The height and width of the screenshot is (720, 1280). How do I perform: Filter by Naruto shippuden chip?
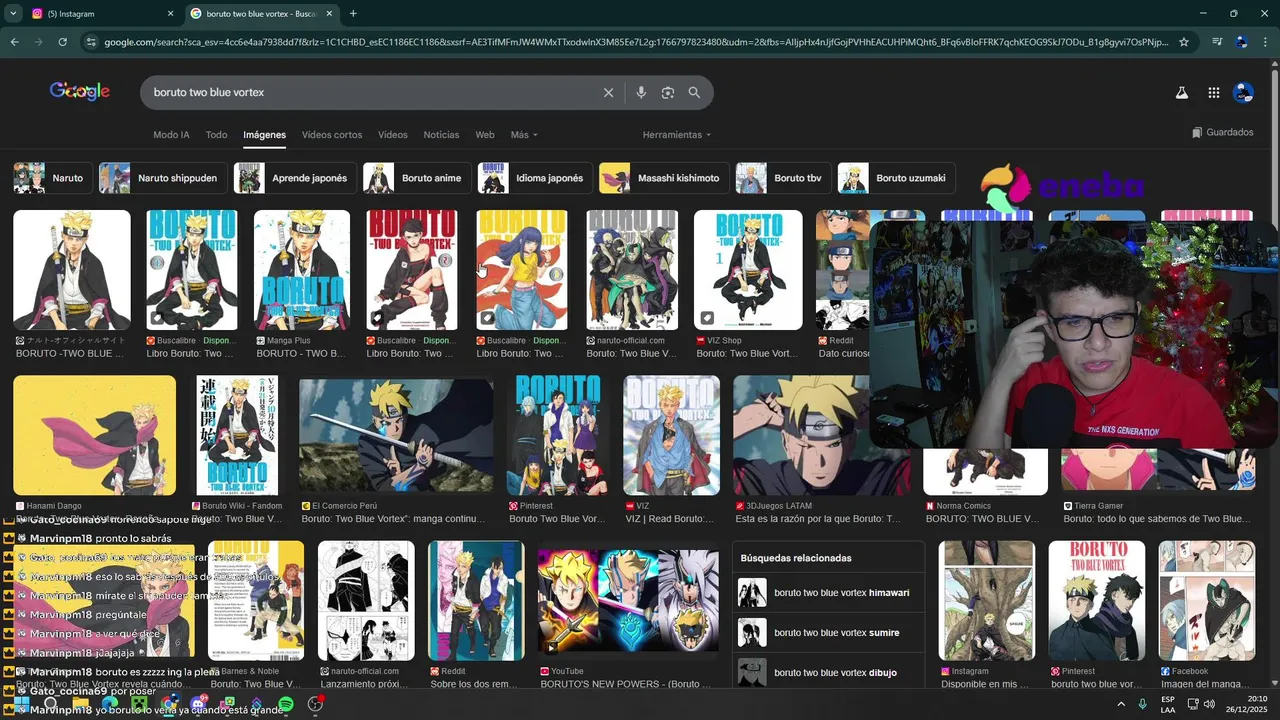click(162, 178)
